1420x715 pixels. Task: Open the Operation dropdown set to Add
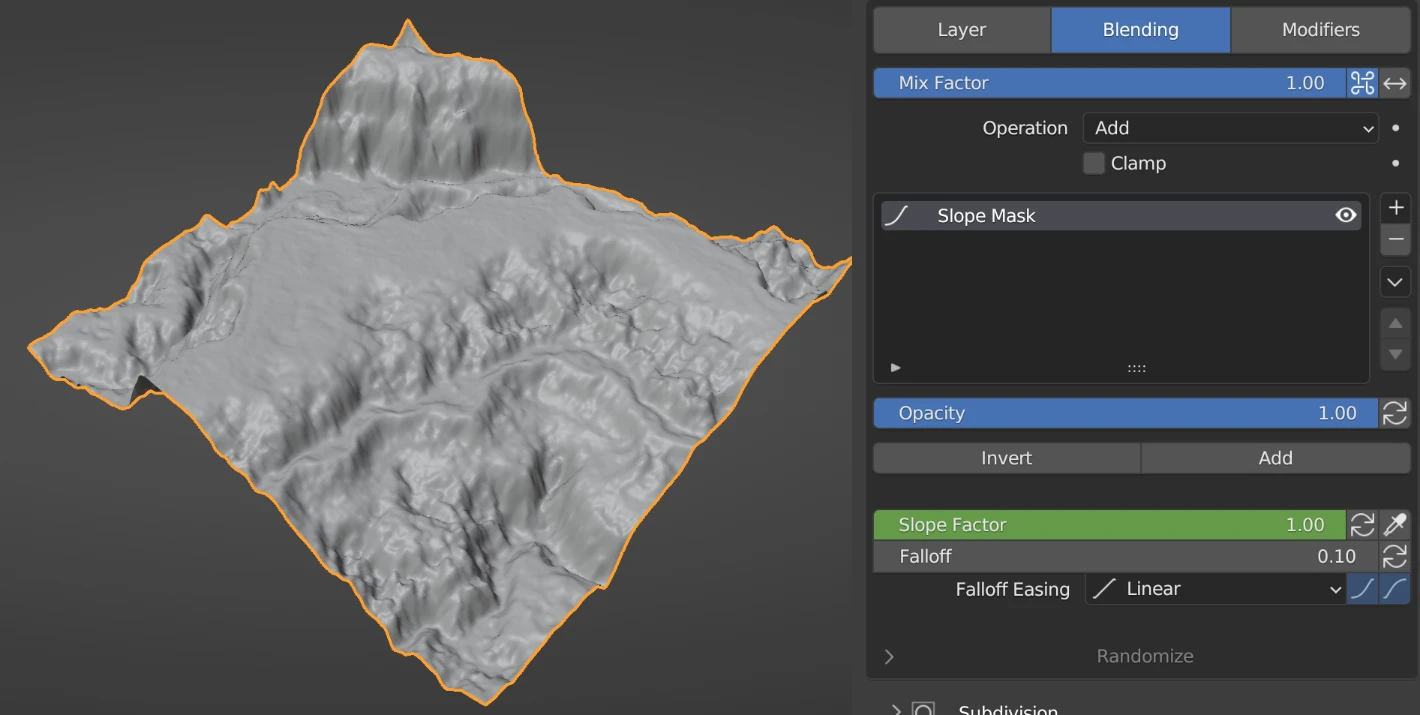(1230, 128)
